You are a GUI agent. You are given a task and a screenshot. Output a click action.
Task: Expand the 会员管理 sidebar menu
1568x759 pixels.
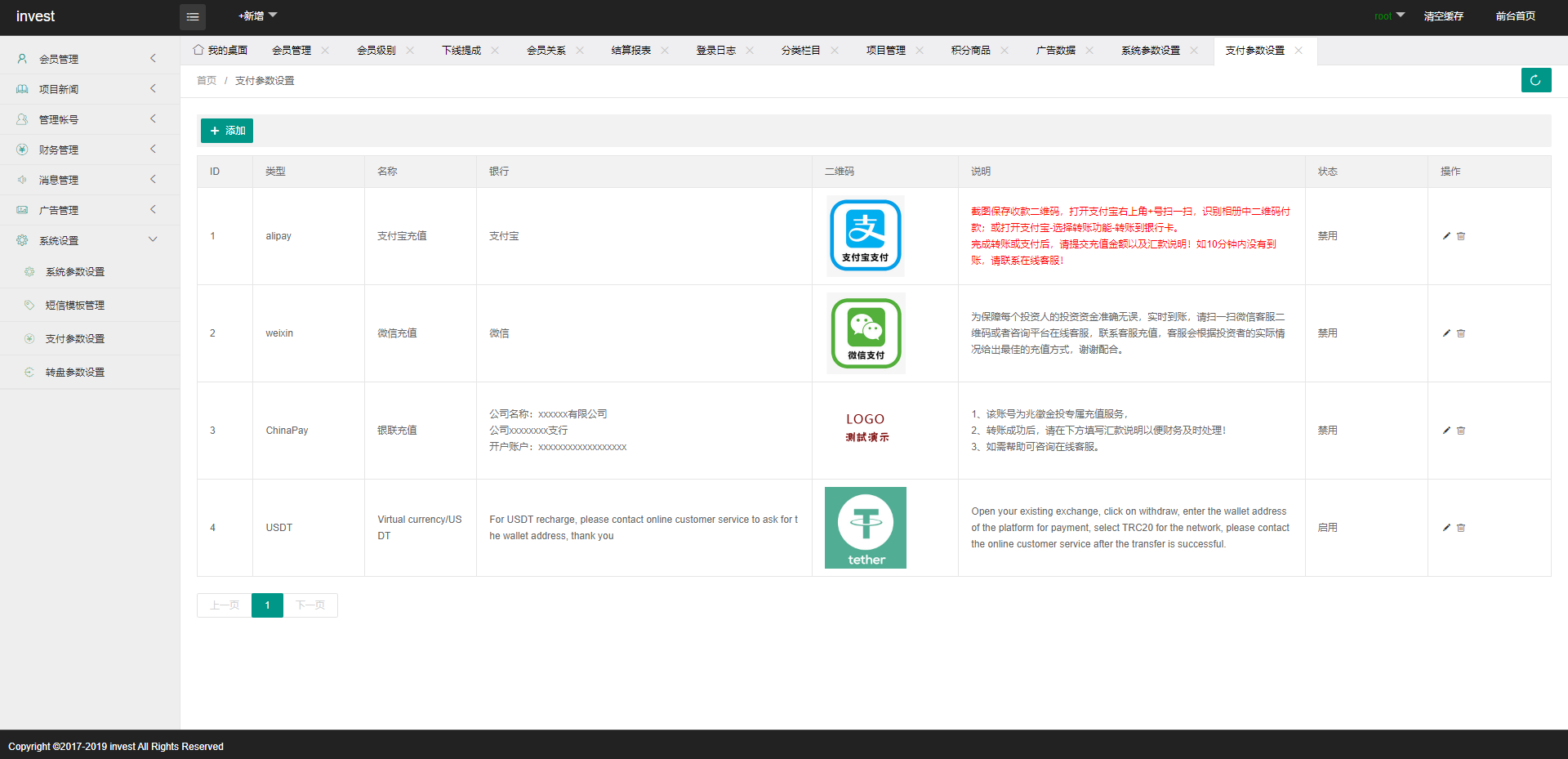click(x=90, y=59)
